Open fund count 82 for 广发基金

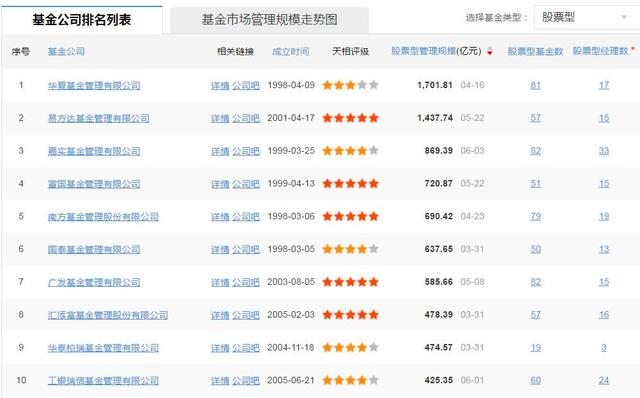(x=536, y=282)
